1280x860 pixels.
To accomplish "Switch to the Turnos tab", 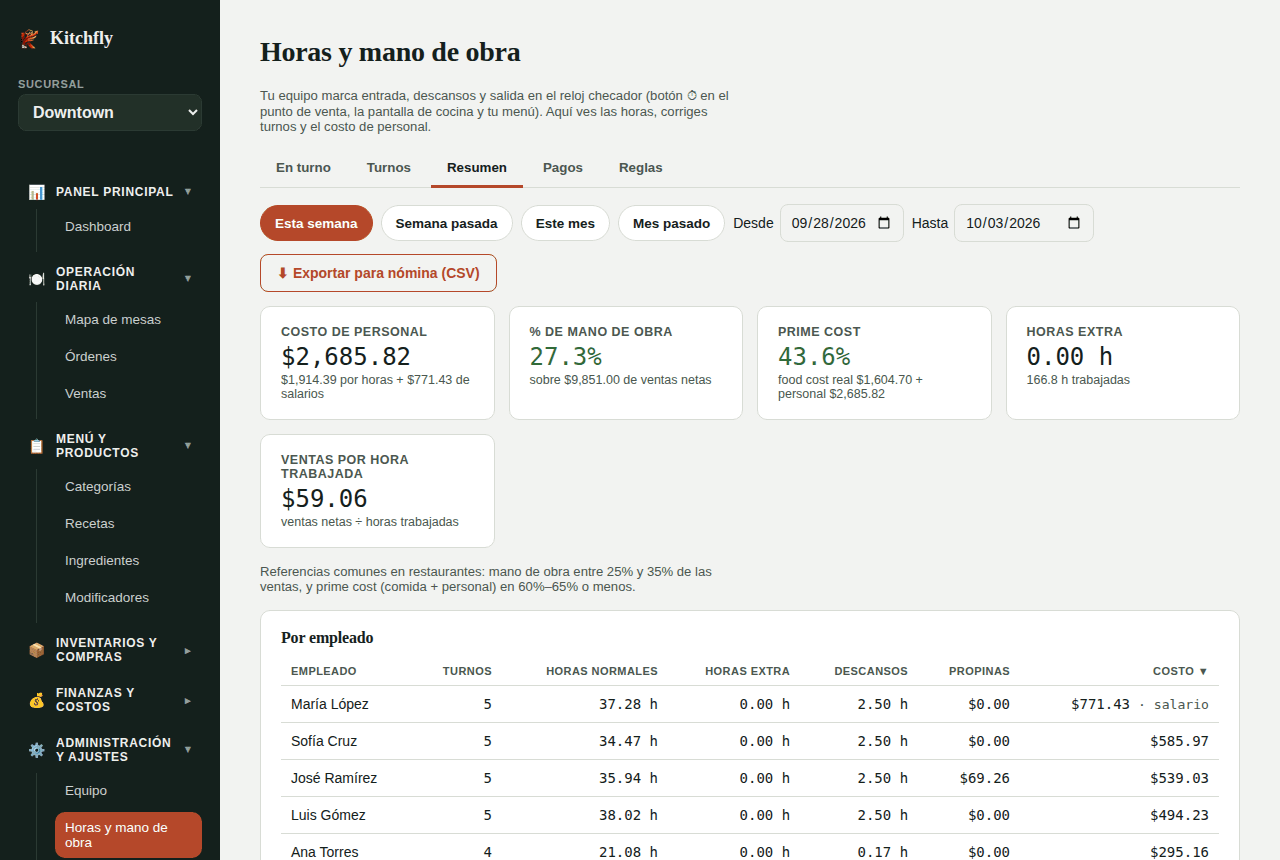I will tap(389, 168).
